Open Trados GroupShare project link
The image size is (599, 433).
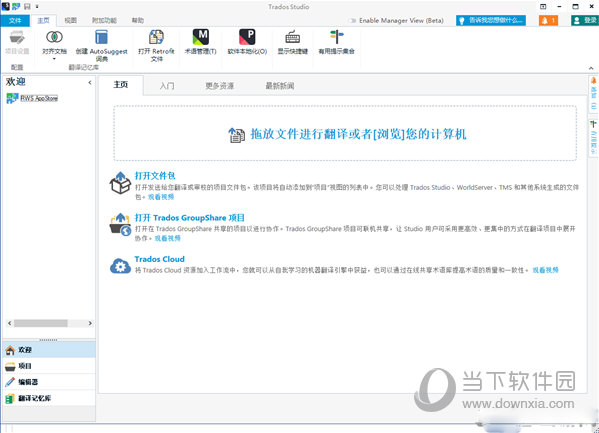189,217
